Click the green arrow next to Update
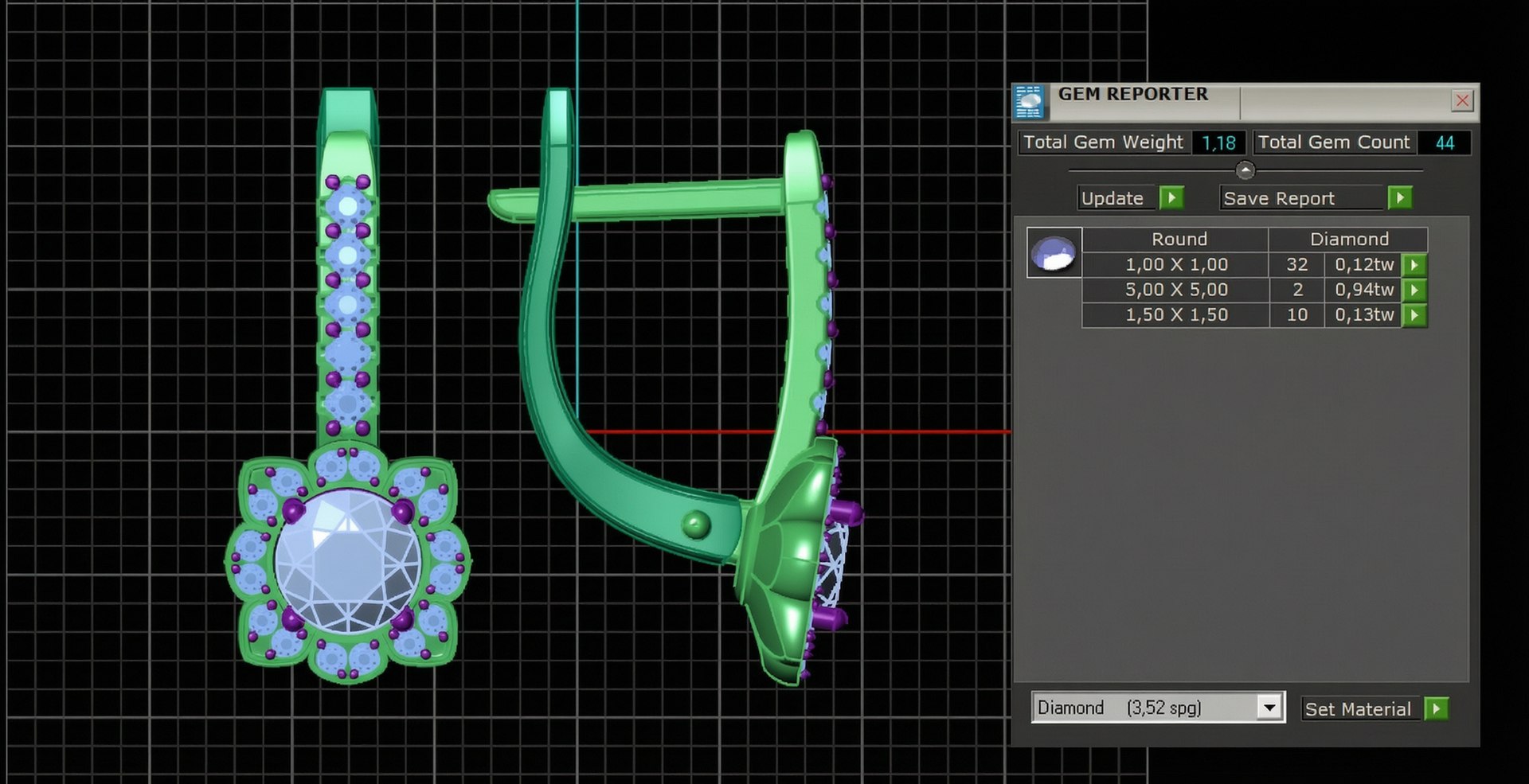The width and height of the screenshot is (1529, 784). (1171, 197)
